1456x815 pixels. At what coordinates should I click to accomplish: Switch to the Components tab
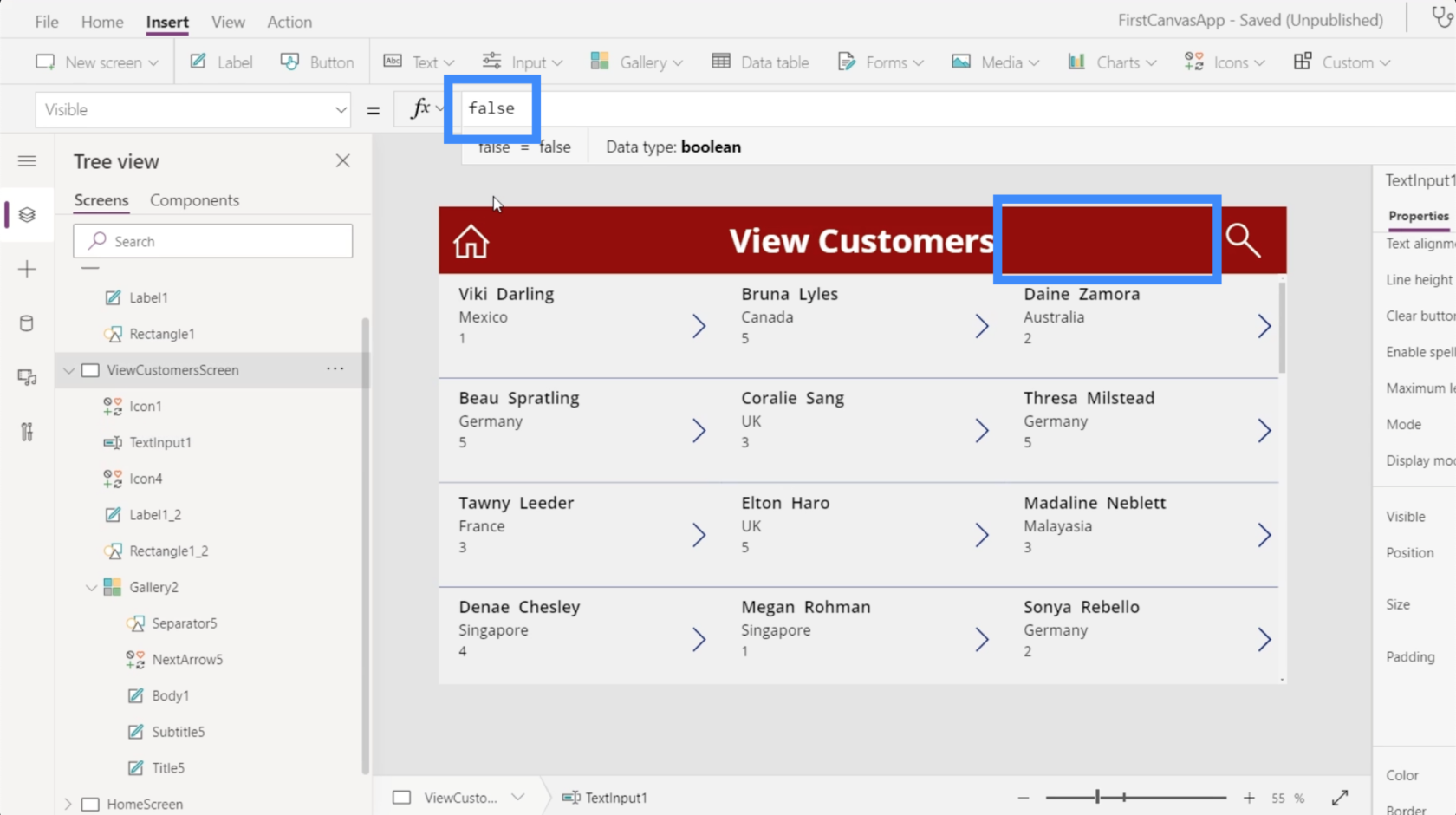(194, 200)
